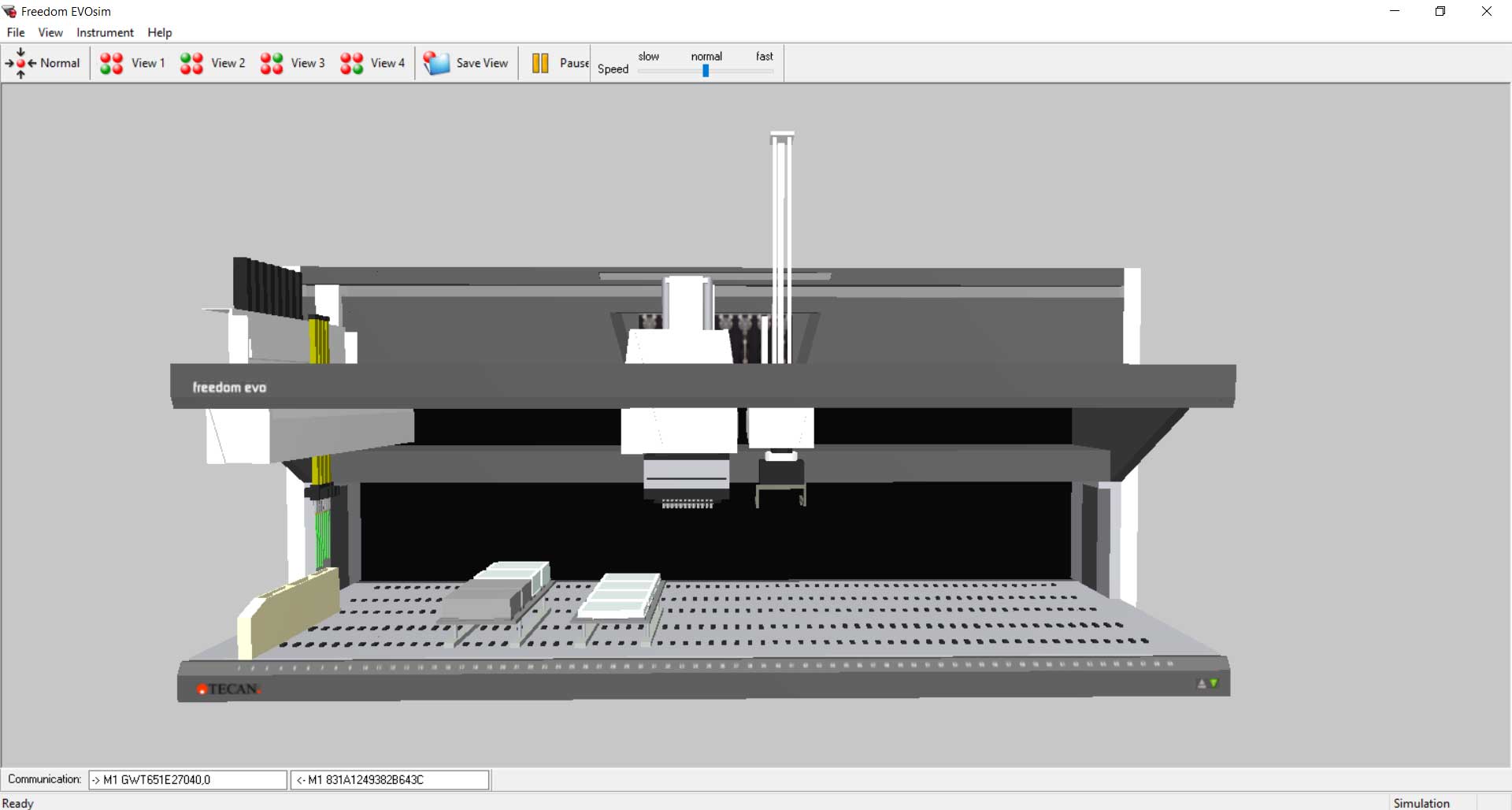
Task: Pause the simulation
Action: coord(540,63)
